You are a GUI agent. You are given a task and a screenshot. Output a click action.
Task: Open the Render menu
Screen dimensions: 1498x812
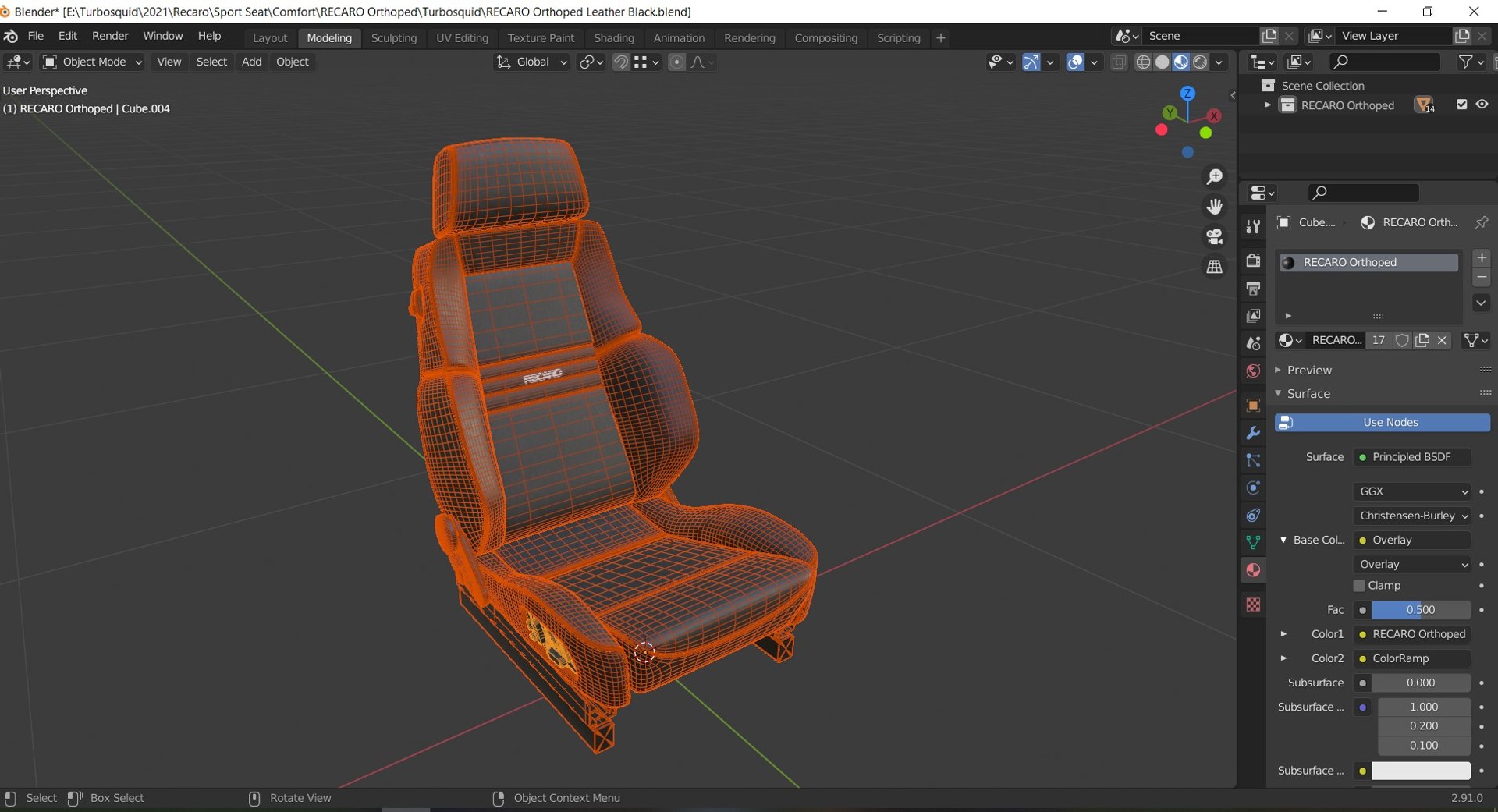[110, 36]
